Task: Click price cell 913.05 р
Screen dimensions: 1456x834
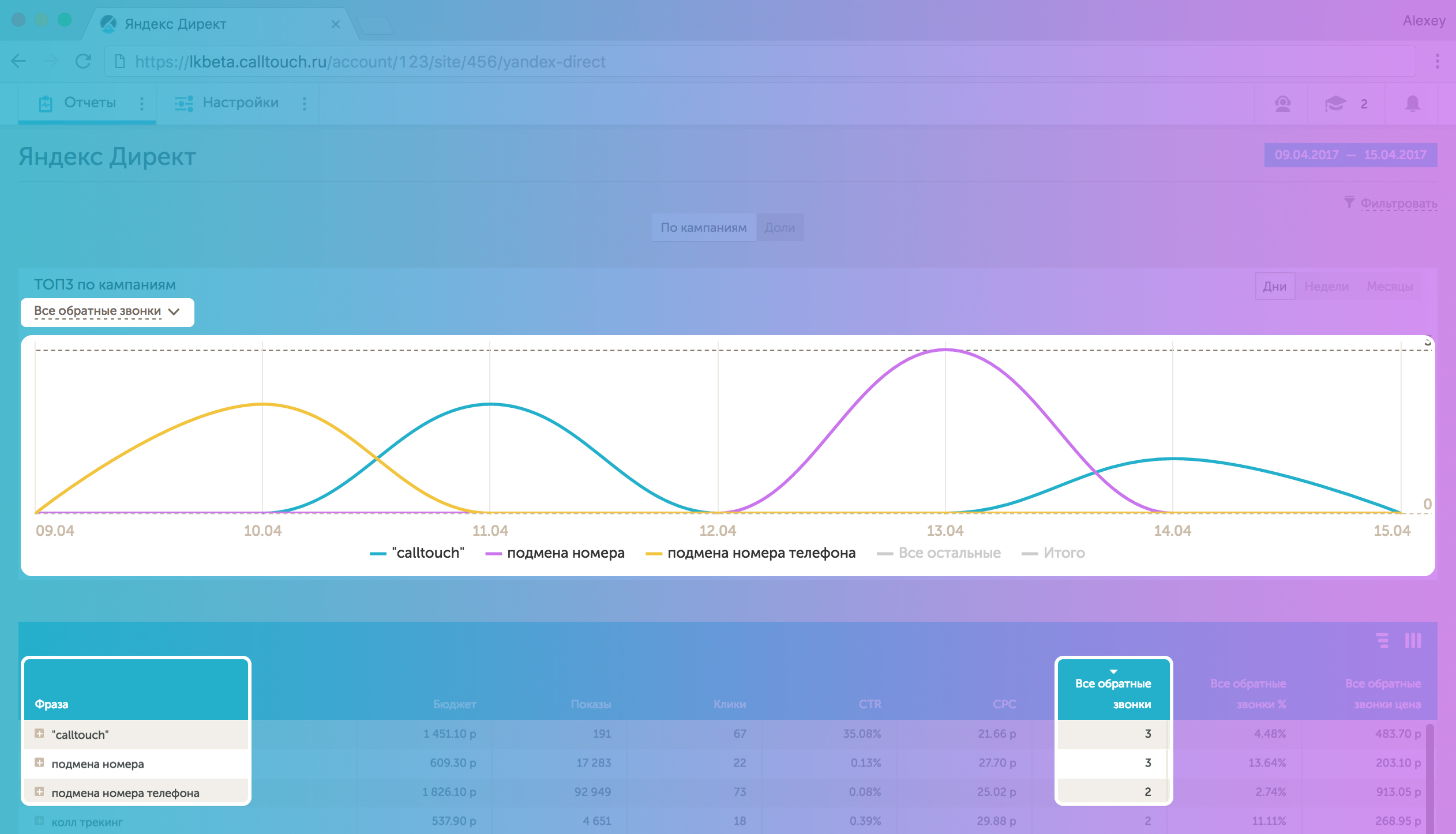Action: tap(1398, 792)
